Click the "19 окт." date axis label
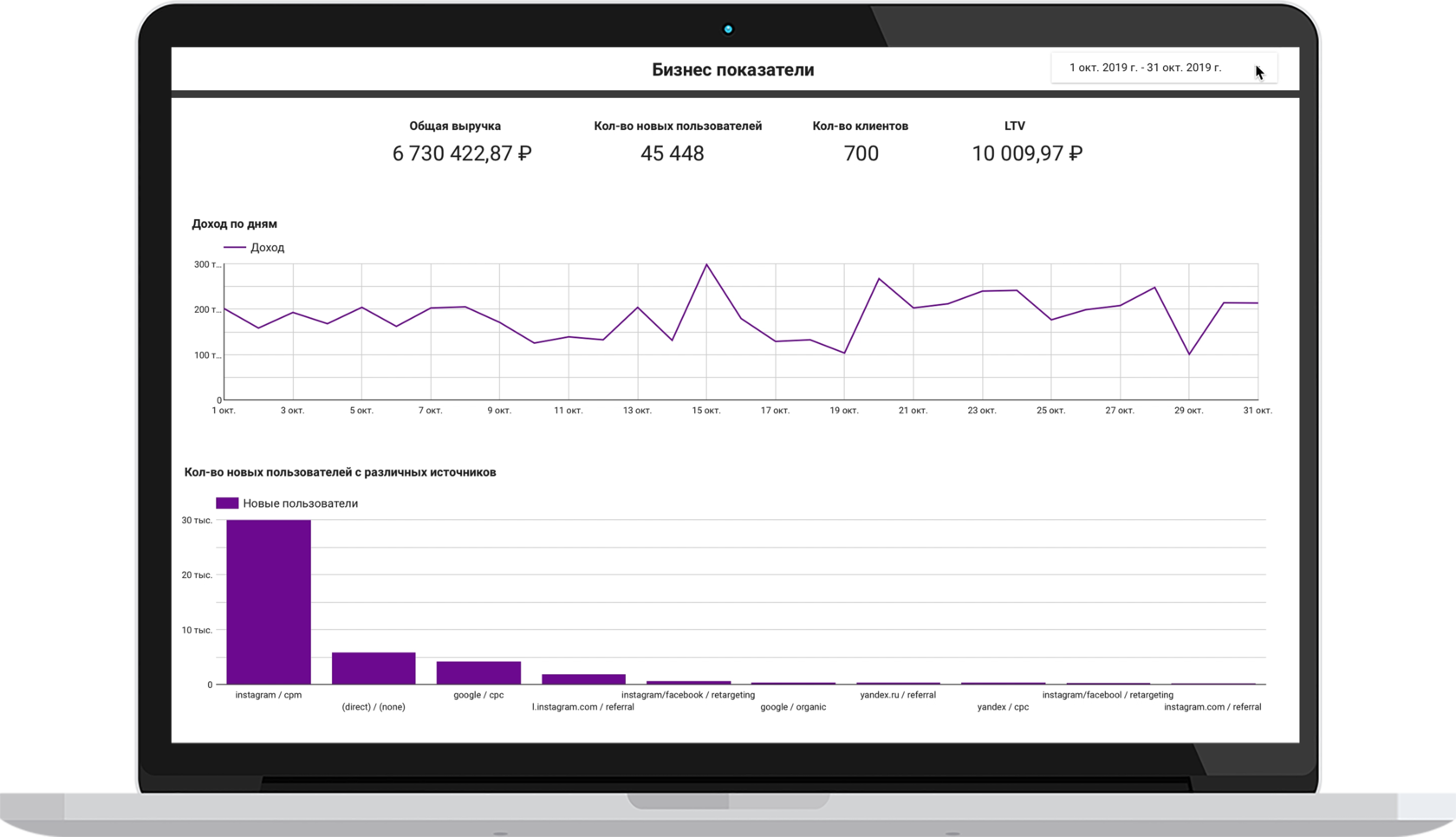Screen dimensions: 1456x837 point(844,411)
